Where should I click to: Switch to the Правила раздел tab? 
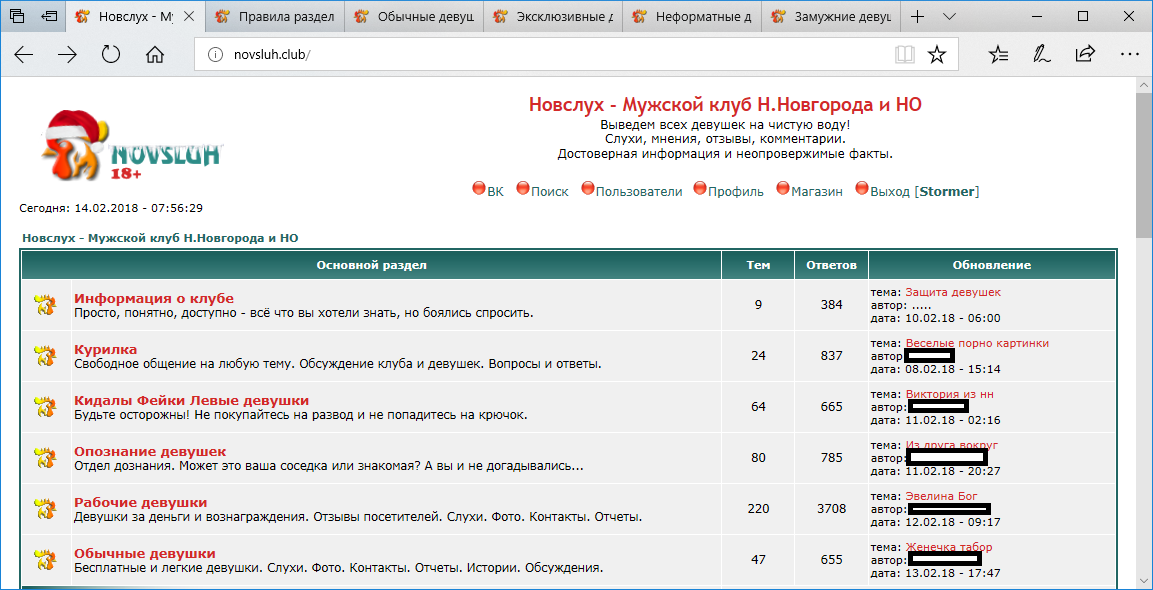pyautogui.click(x=278, y=17)
